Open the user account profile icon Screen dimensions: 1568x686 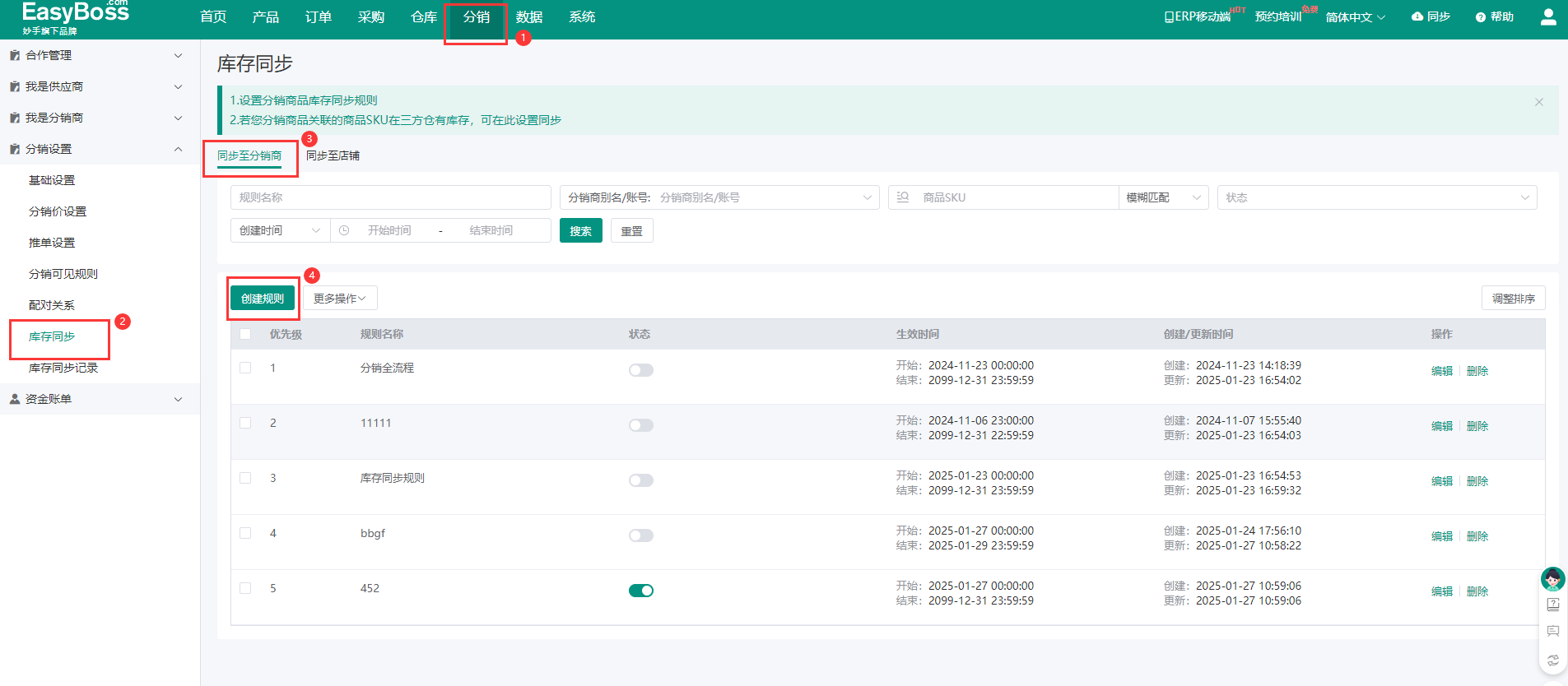1547,16
